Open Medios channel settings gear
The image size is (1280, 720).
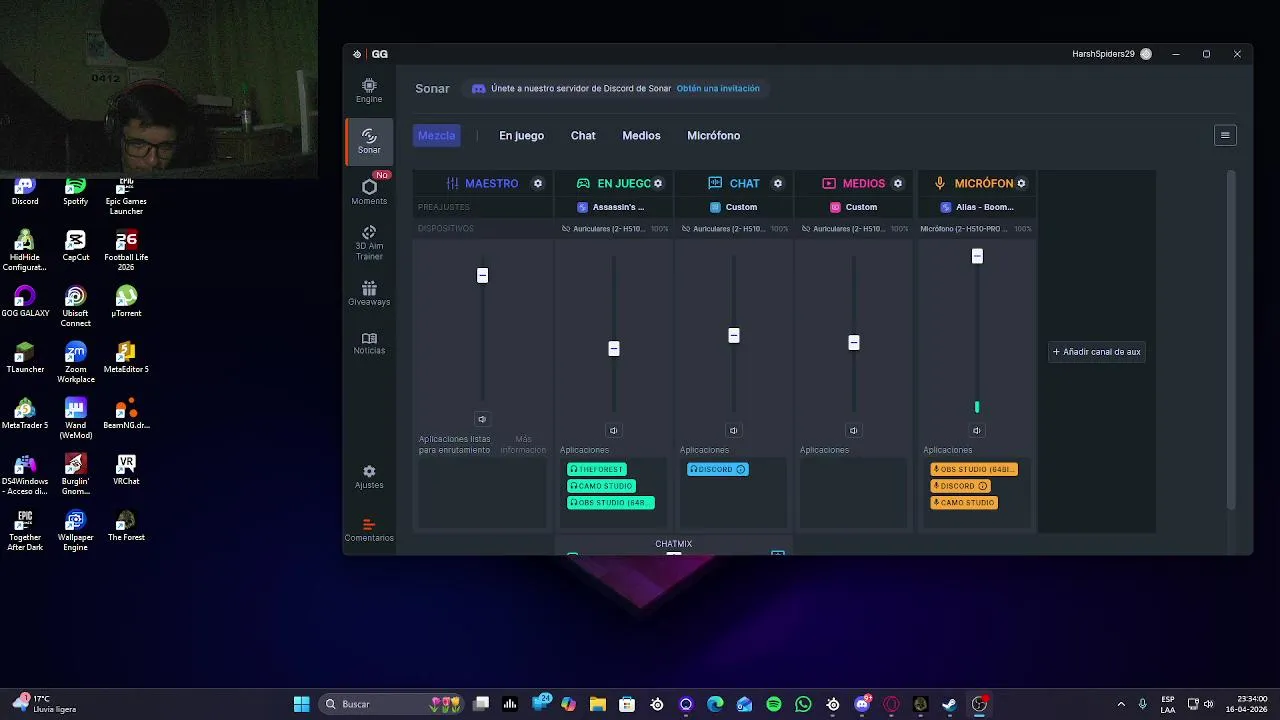point(898,183)
